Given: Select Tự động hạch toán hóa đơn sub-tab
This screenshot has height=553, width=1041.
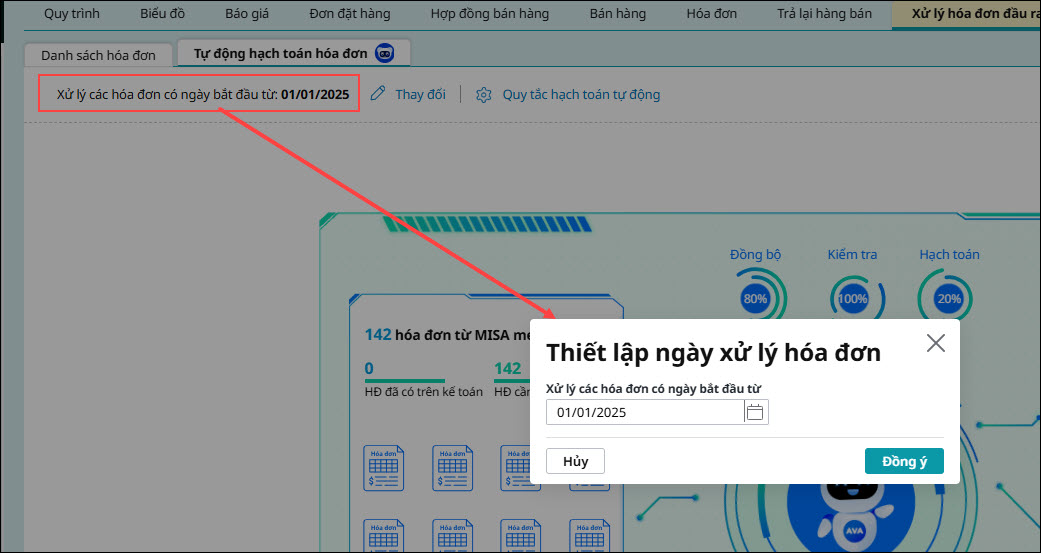Looking at the screenshot, I should pos(293,54).
